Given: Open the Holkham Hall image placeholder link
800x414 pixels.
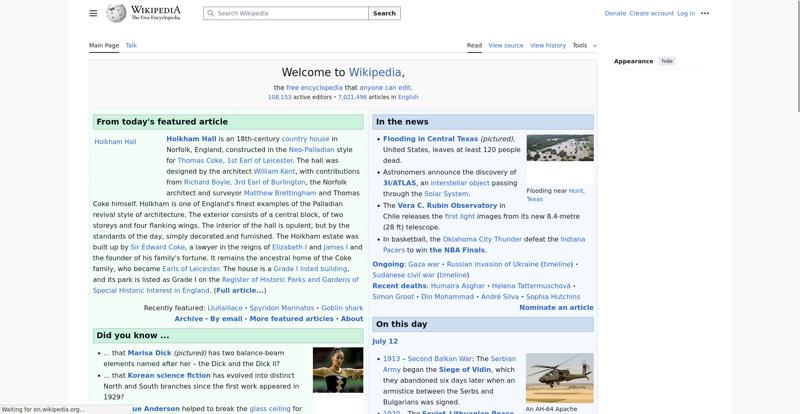Looking at the screenshot, I should [115, 142].
